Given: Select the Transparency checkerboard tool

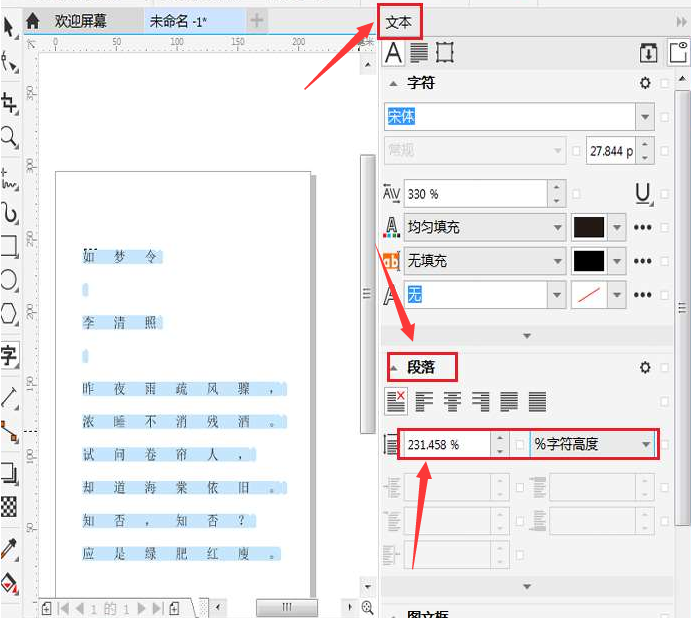Looking at the screenshot, I should point(9,507).
